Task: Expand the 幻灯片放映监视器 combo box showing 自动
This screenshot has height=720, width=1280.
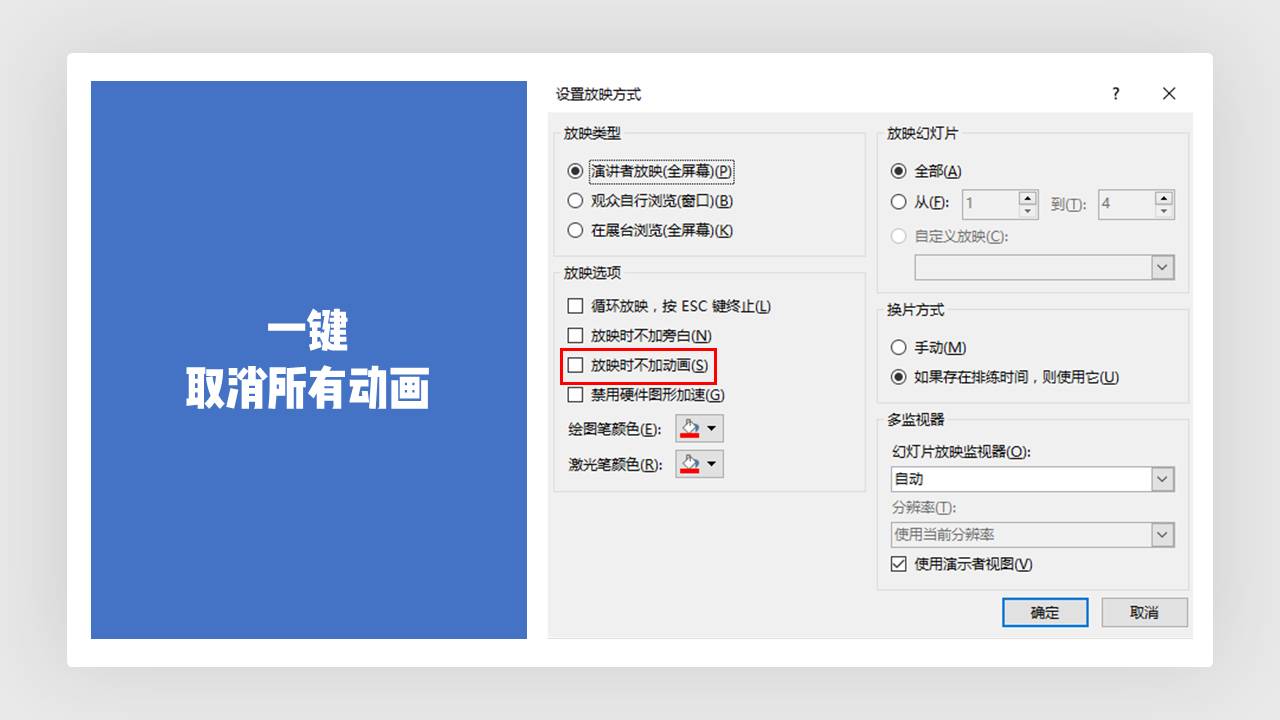Action: coord(1162,479)
